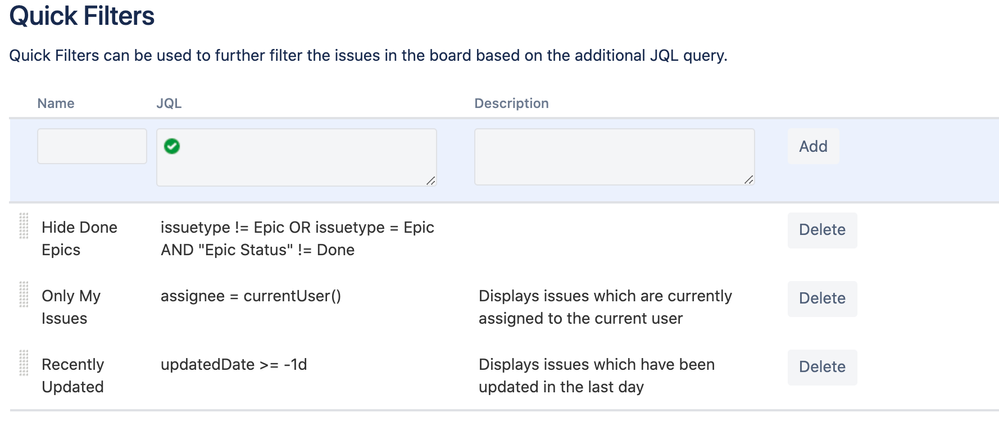The width and height of the screenshot is (999, 425).
Task: Click the drag handle for Only My Issues
Action: (x=24, y=296)
